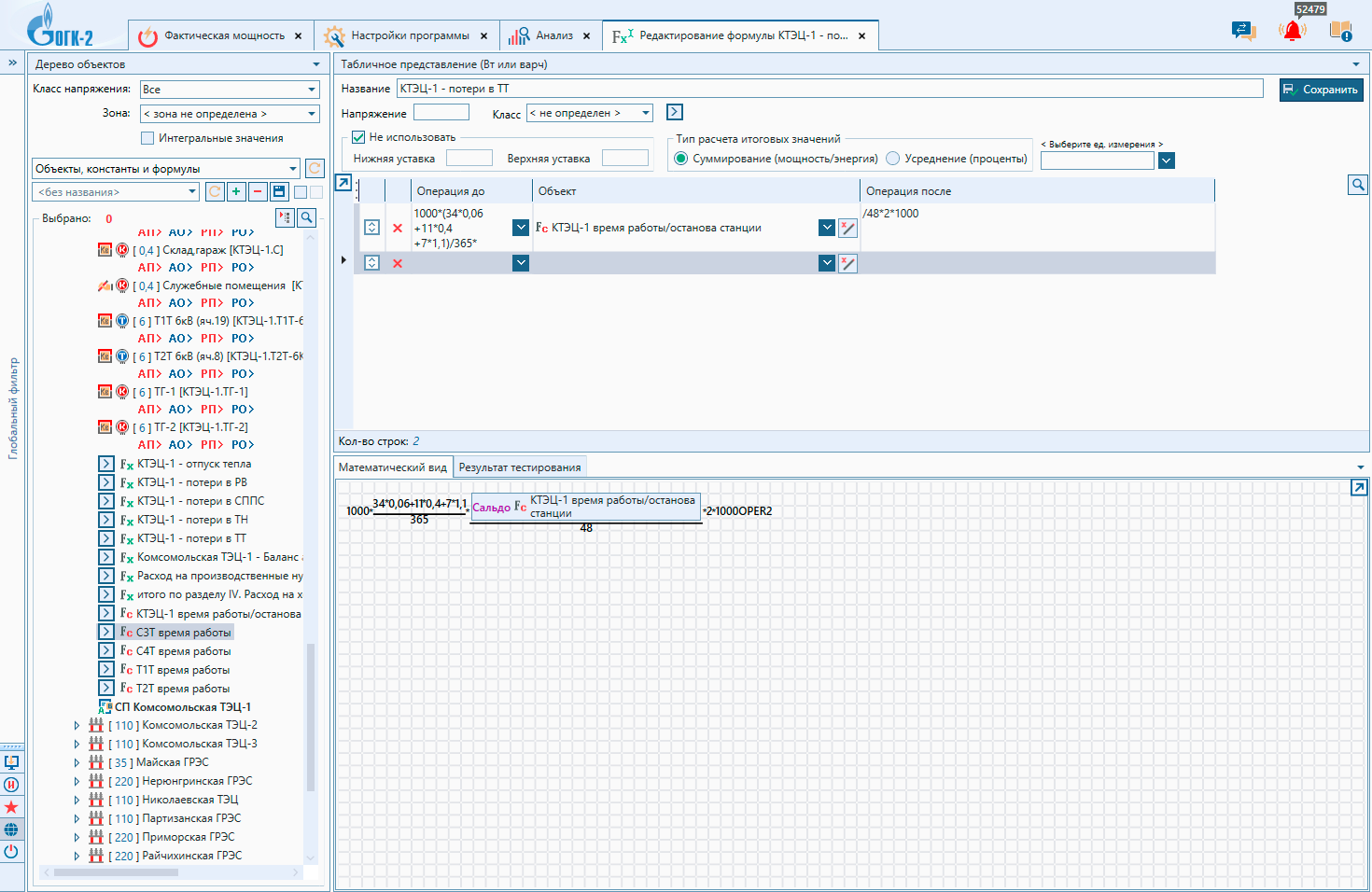Open 'Объекты, константы и формулы' dropdown
Screen dimensions: 1372x892
point(166,169)
